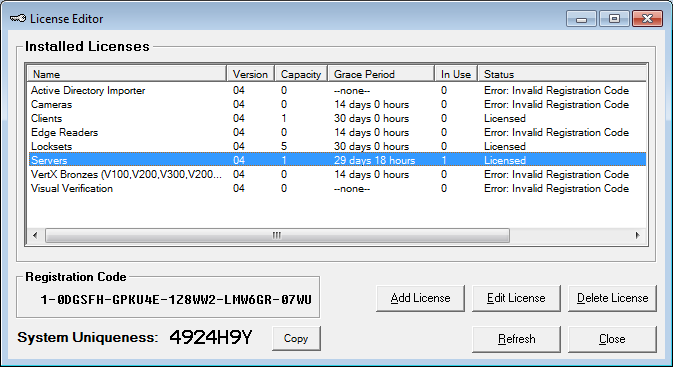The height and width of the screenshot is (367, 673).
Task: Click the VertX Bronzes error status cell
Action: [x=556, y=174]
